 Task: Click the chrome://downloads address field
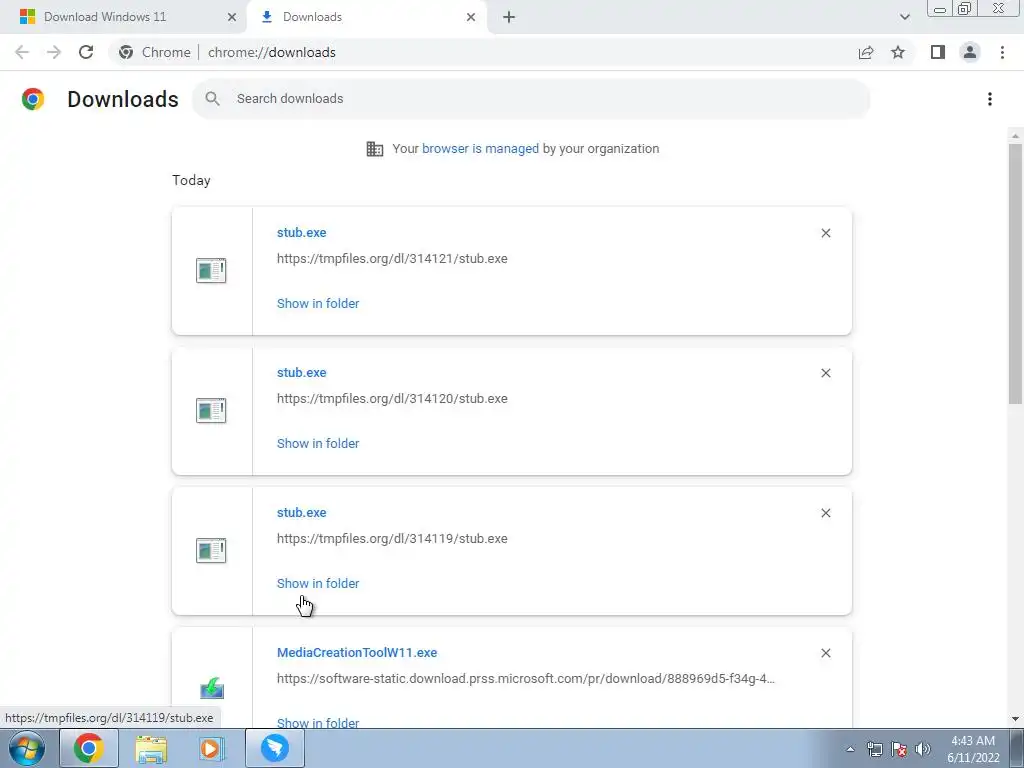pos(272,52)
